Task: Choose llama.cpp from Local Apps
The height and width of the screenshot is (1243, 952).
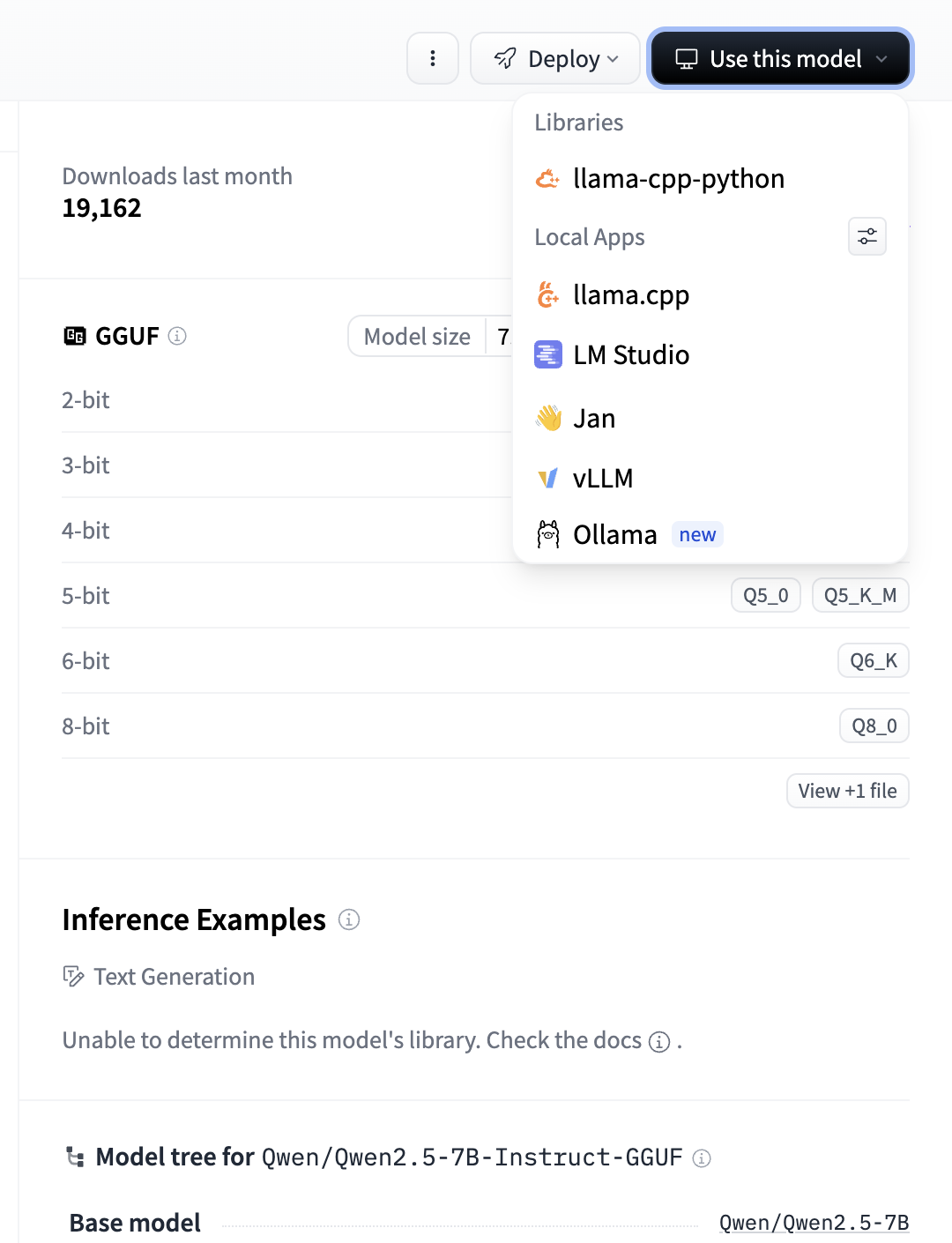Action: point(630,295)
